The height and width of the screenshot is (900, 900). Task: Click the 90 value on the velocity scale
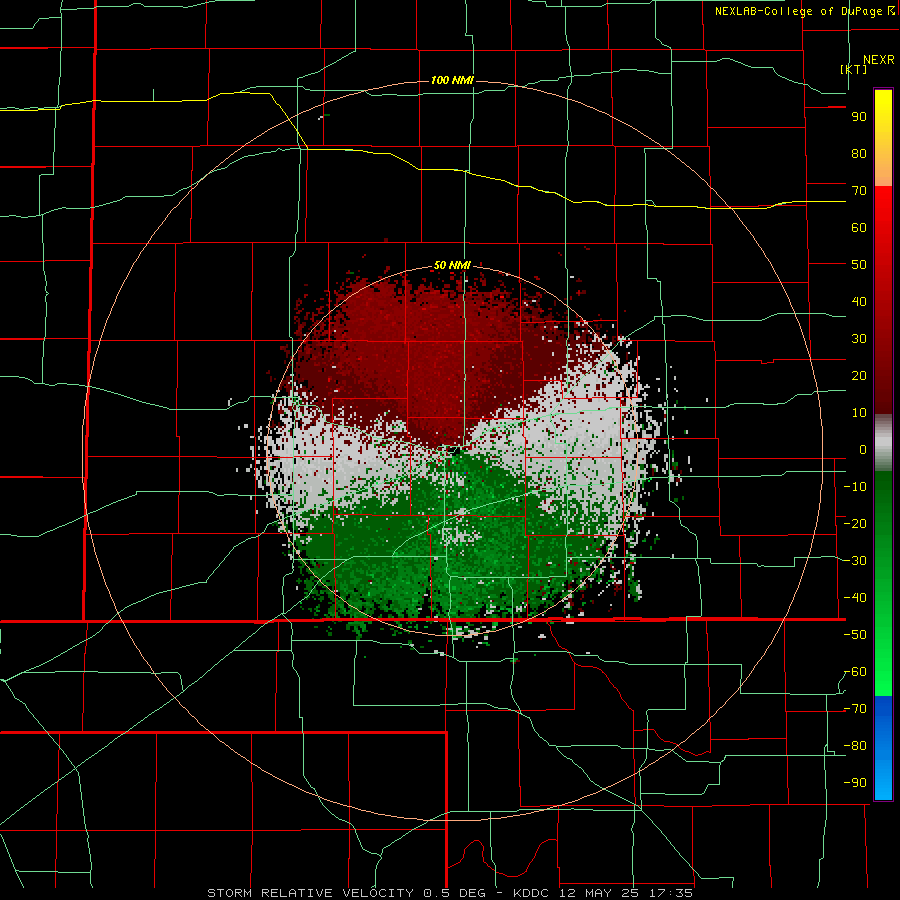[x=859, y=117]
